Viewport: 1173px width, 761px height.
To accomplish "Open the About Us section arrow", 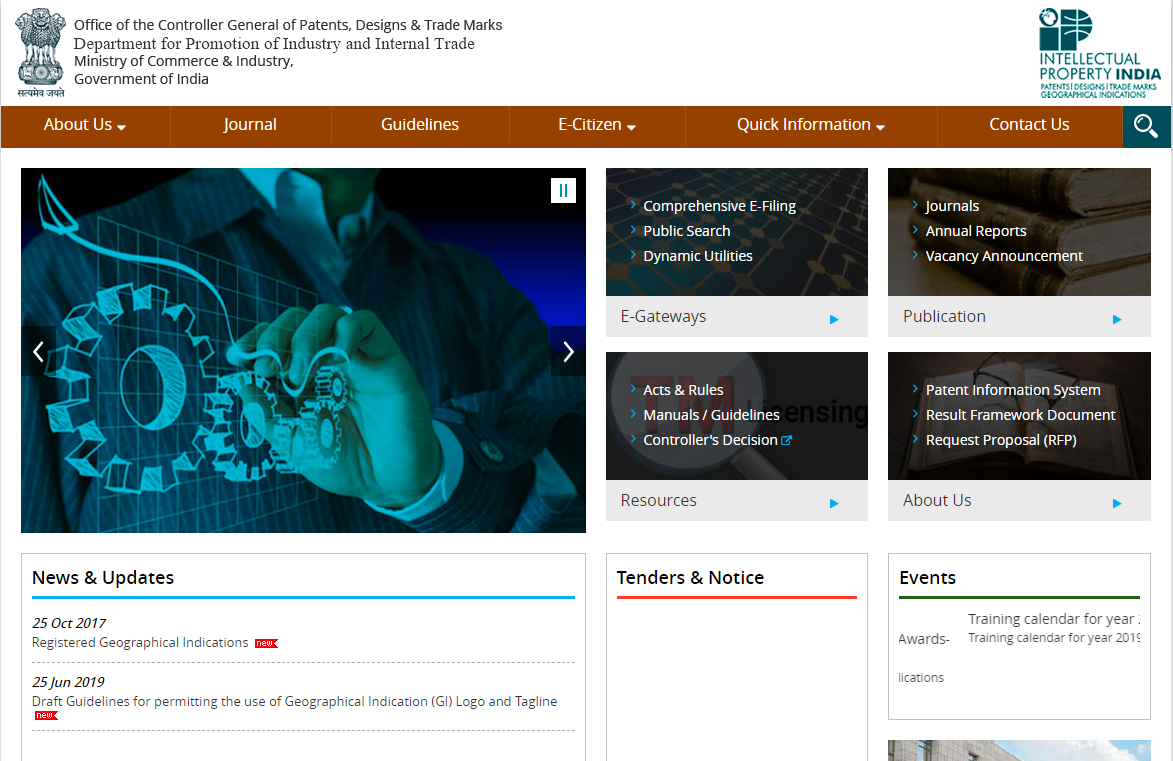I will pos(1117,503).
